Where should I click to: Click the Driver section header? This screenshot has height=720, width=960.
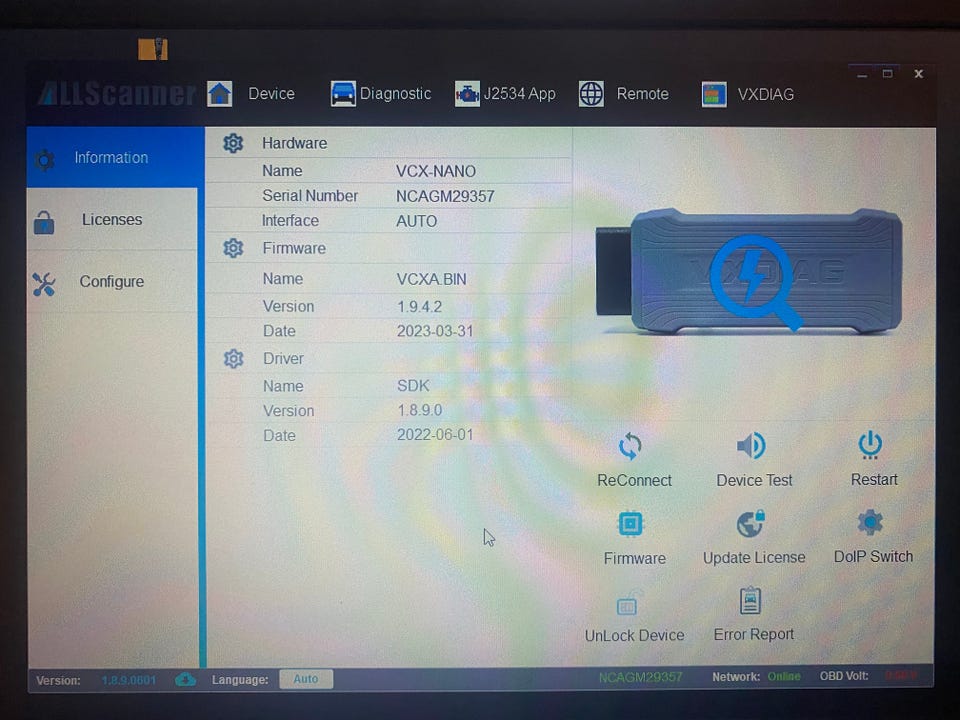283,358
